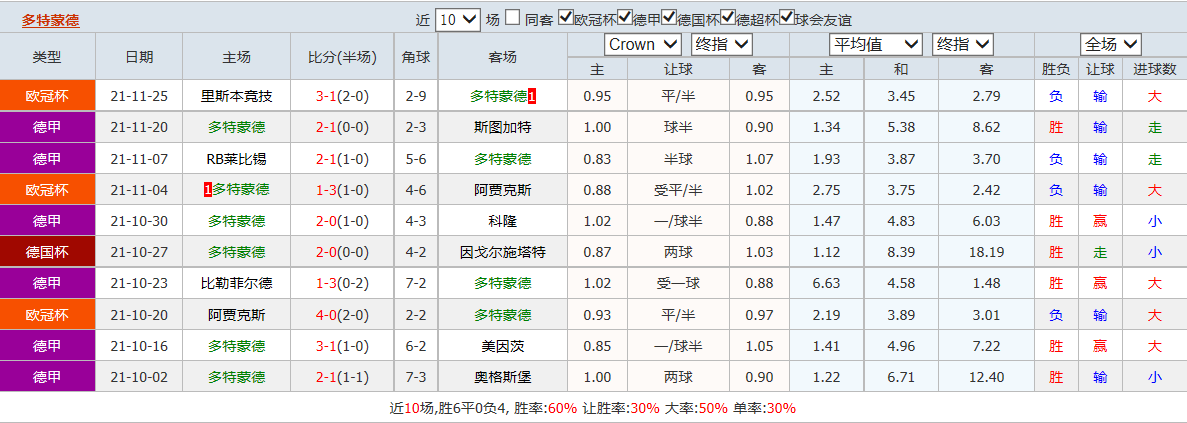
Task: Click the 里斯本竞技 home team name
Action: pos(236,96)
